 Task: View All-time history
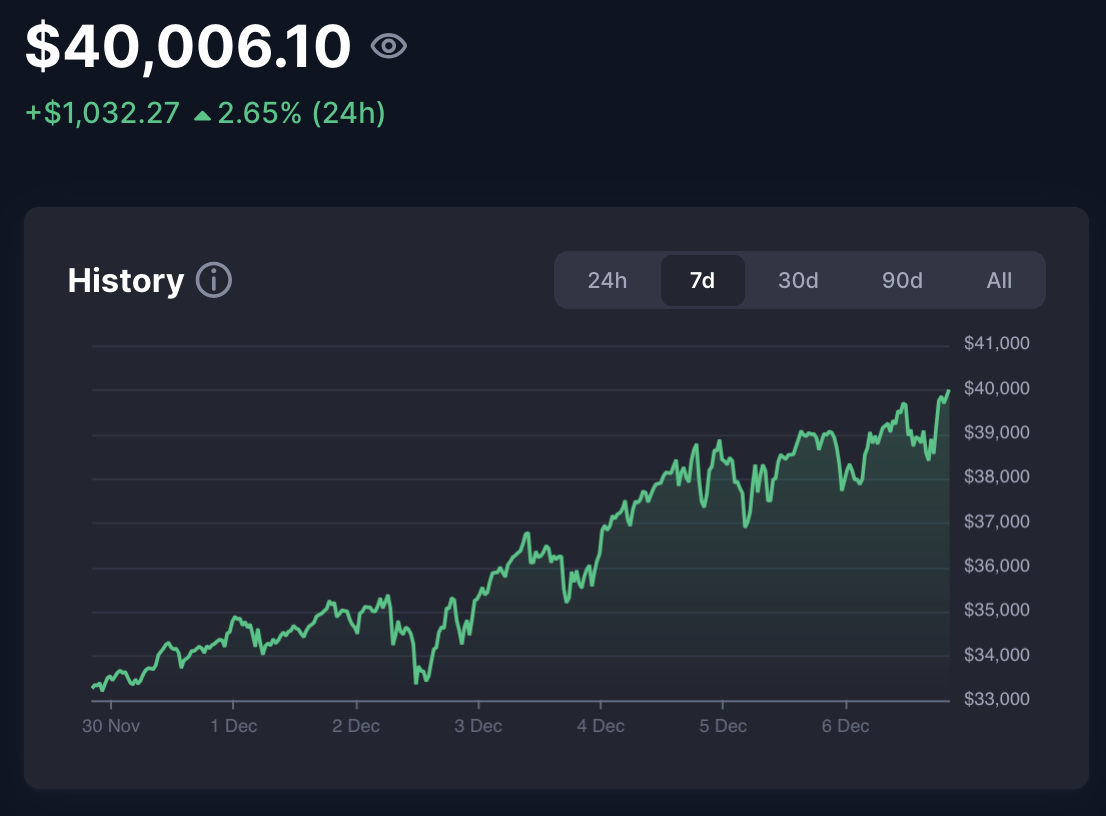pos(999,280)
